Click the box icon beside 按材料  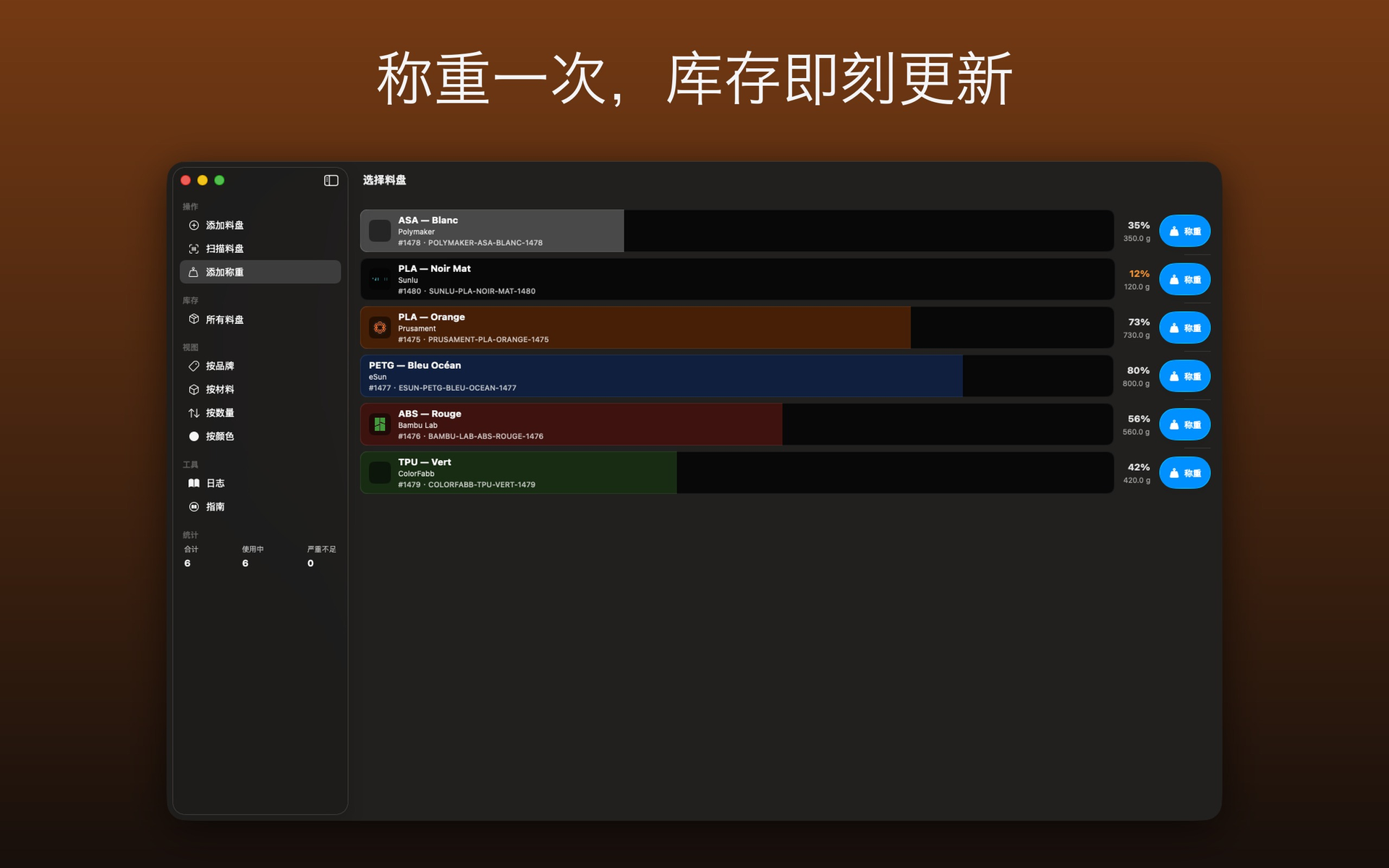[x=194, y=390]
